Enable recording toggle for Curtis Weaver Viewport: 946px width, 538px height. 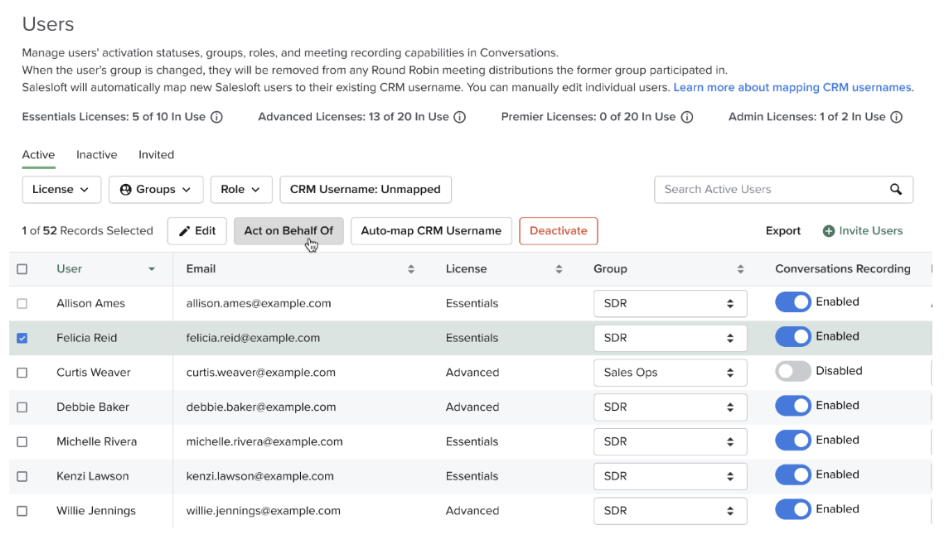pos(793,371)
